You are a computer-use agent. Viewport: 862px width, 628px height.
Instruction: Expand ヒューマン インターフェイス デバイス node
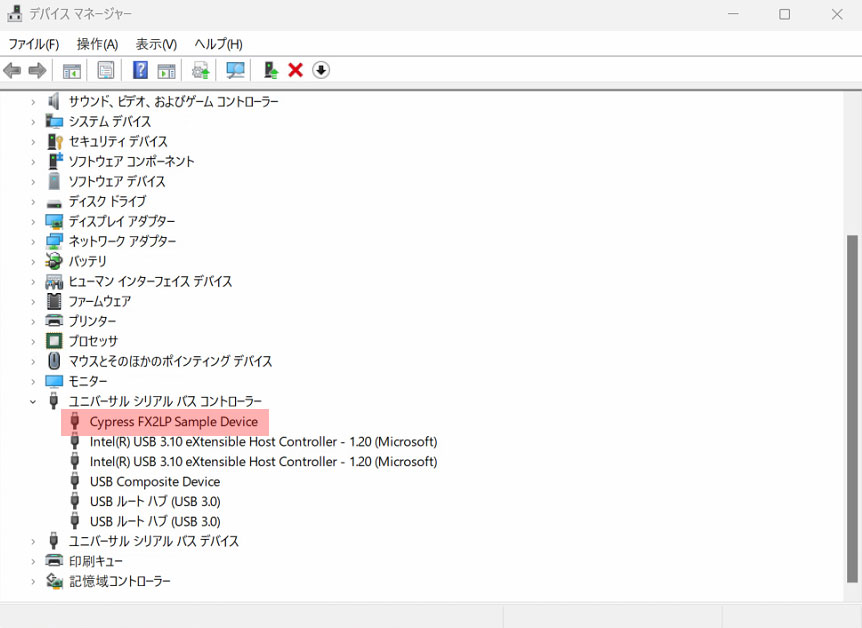pyautogui.click(x=33, y=282)
